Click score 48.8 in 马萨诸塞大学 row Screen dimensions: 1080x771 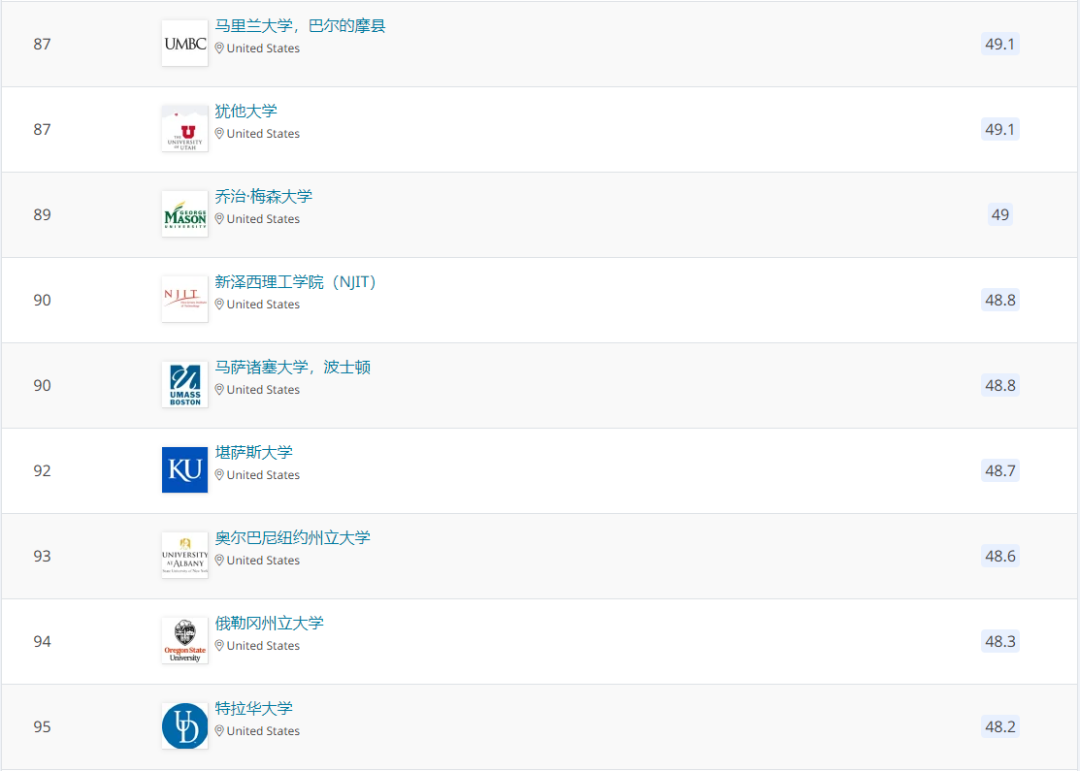1000,385
